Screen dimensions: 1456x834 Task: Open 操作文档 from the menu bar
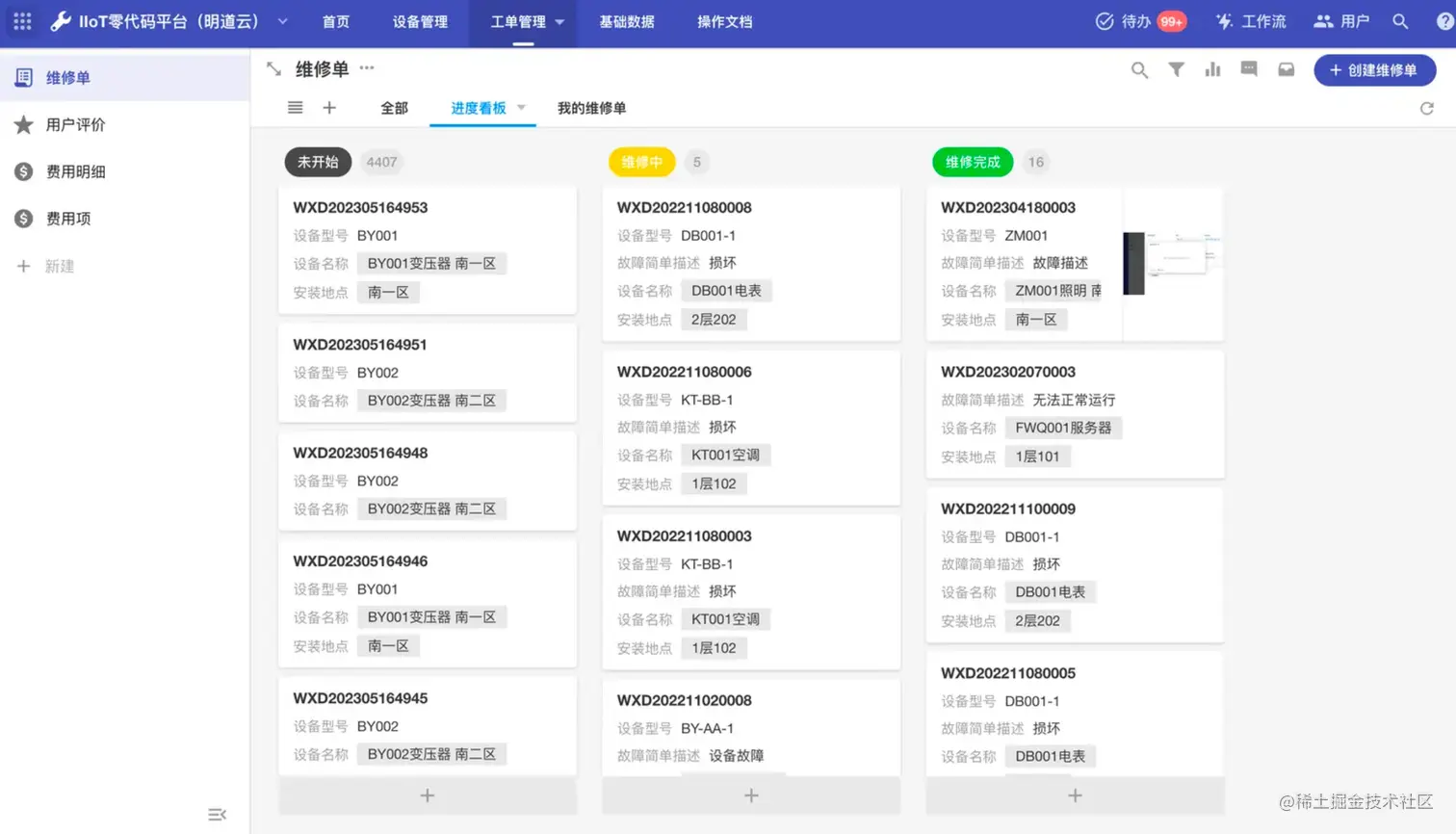click(x=724, y=21)
